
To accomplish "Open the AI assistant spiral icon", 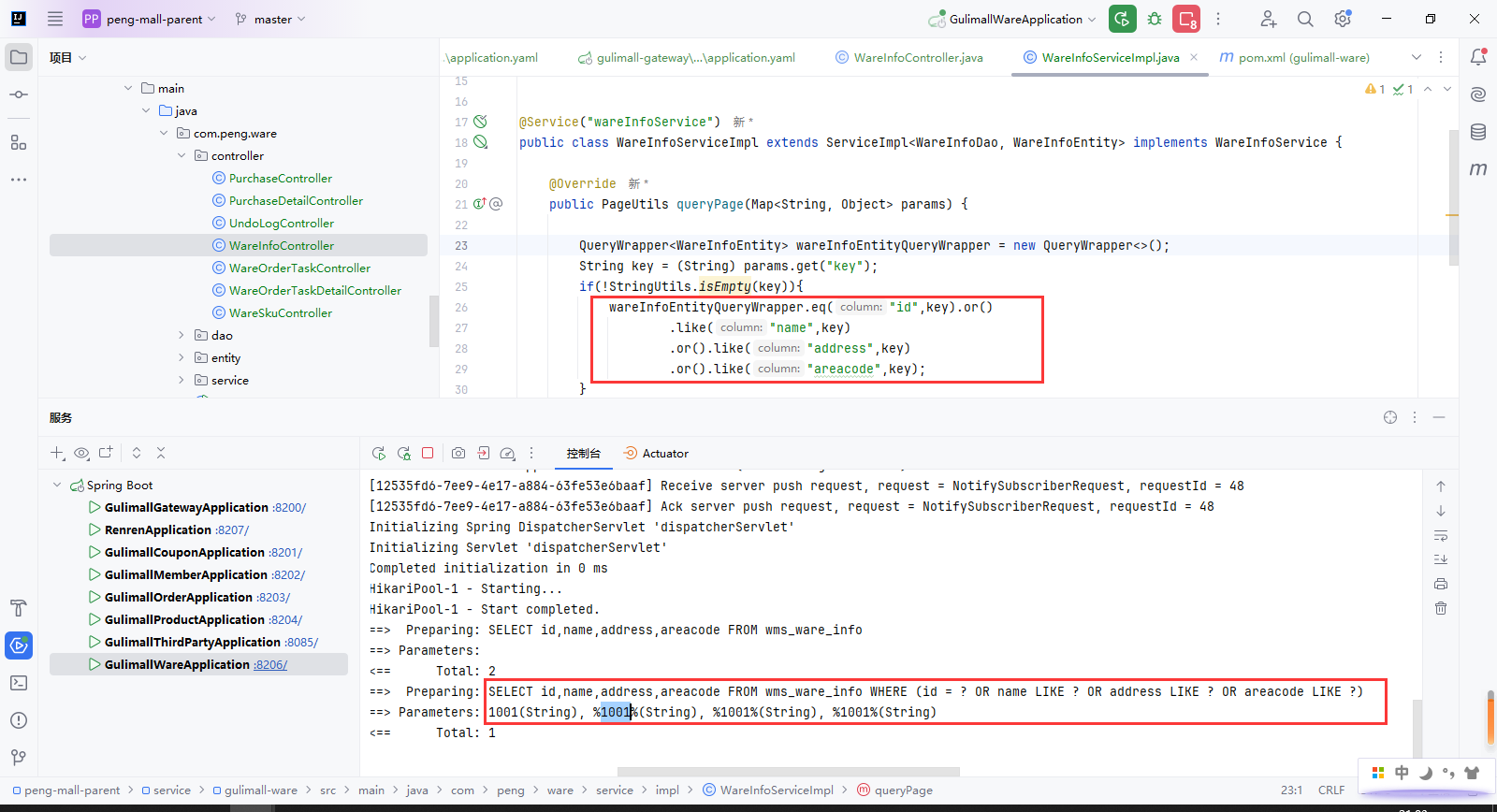I will (x=1478, y=94).
